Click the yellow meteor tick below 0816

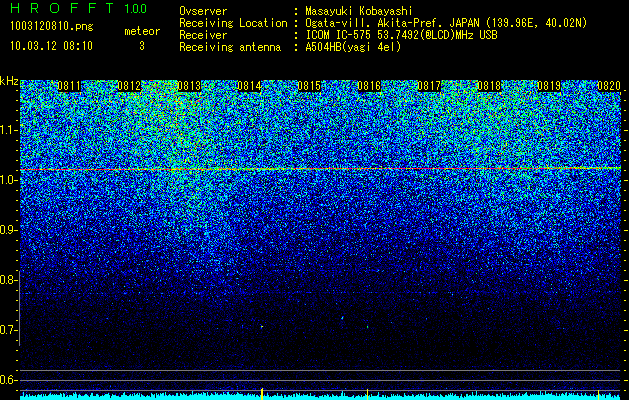[367, 394]
